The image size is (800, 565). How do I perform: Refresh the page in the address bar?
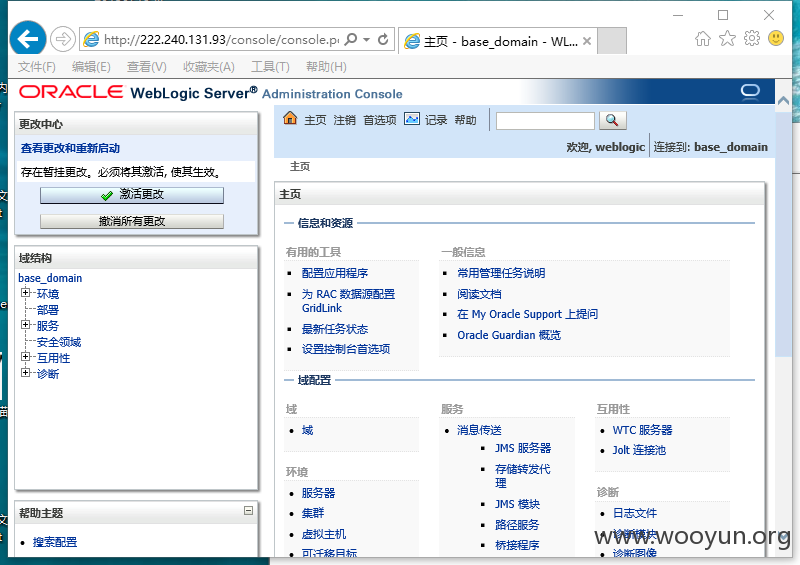pyautogui.click(x=383, y=39)
